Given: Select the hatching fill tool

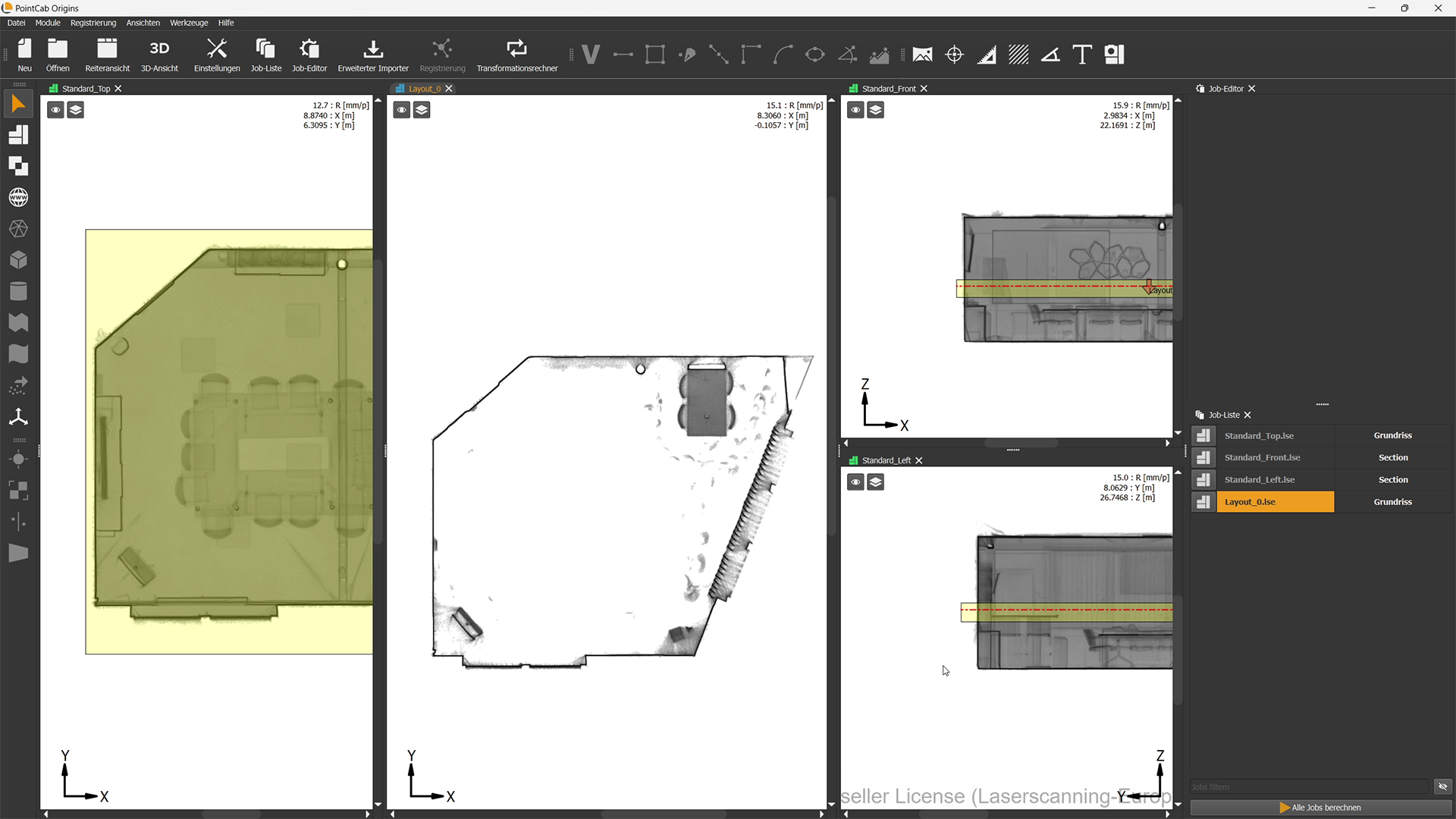Looking at the screenshot, I should [x=1018, y=55].
